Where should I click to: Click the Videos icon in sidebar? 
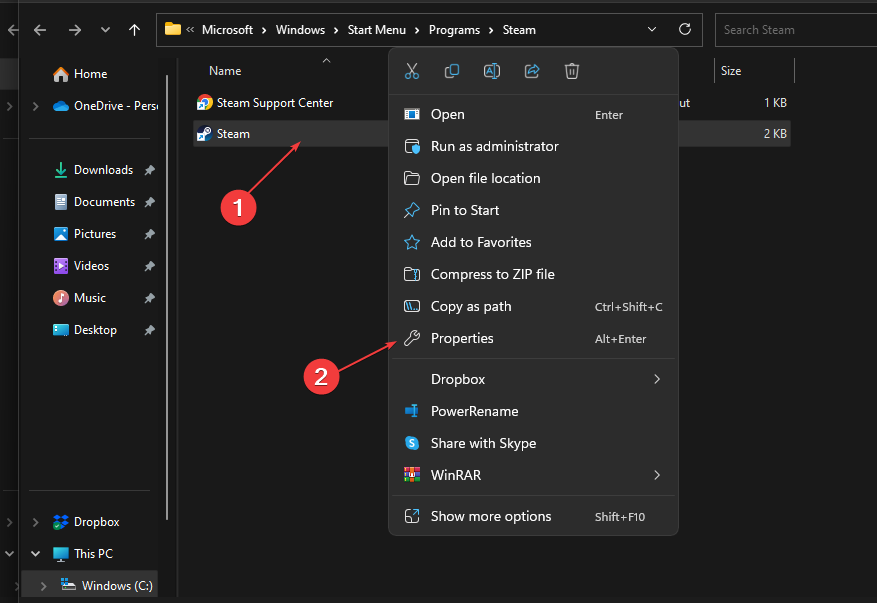60,266
